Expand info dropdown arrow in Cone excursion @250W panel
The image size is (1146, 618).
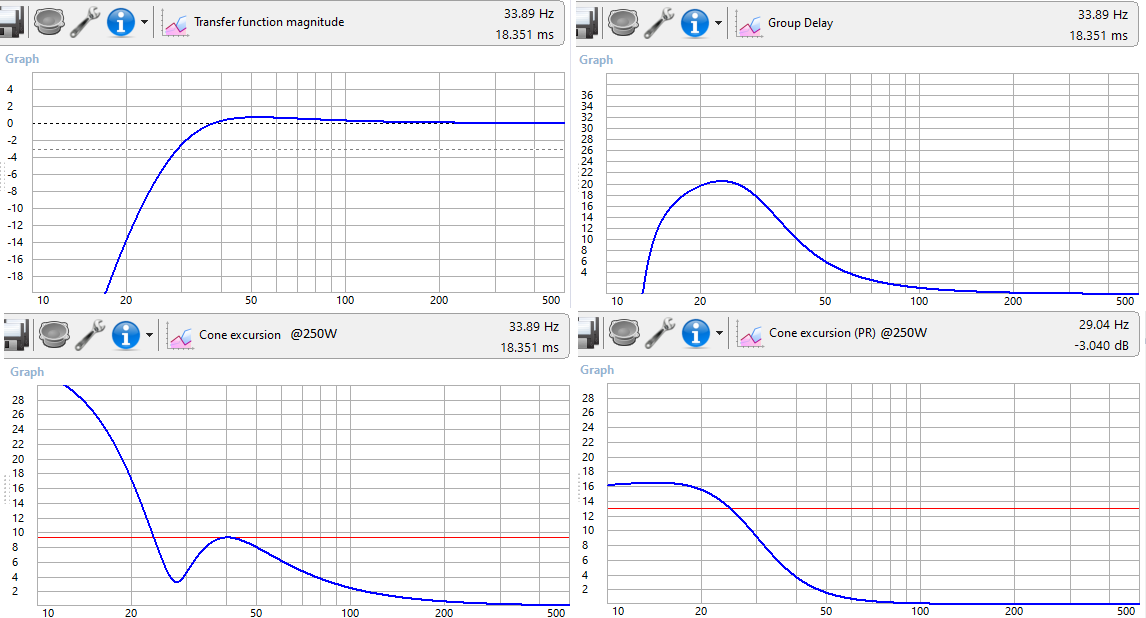(x=149, y=335)
